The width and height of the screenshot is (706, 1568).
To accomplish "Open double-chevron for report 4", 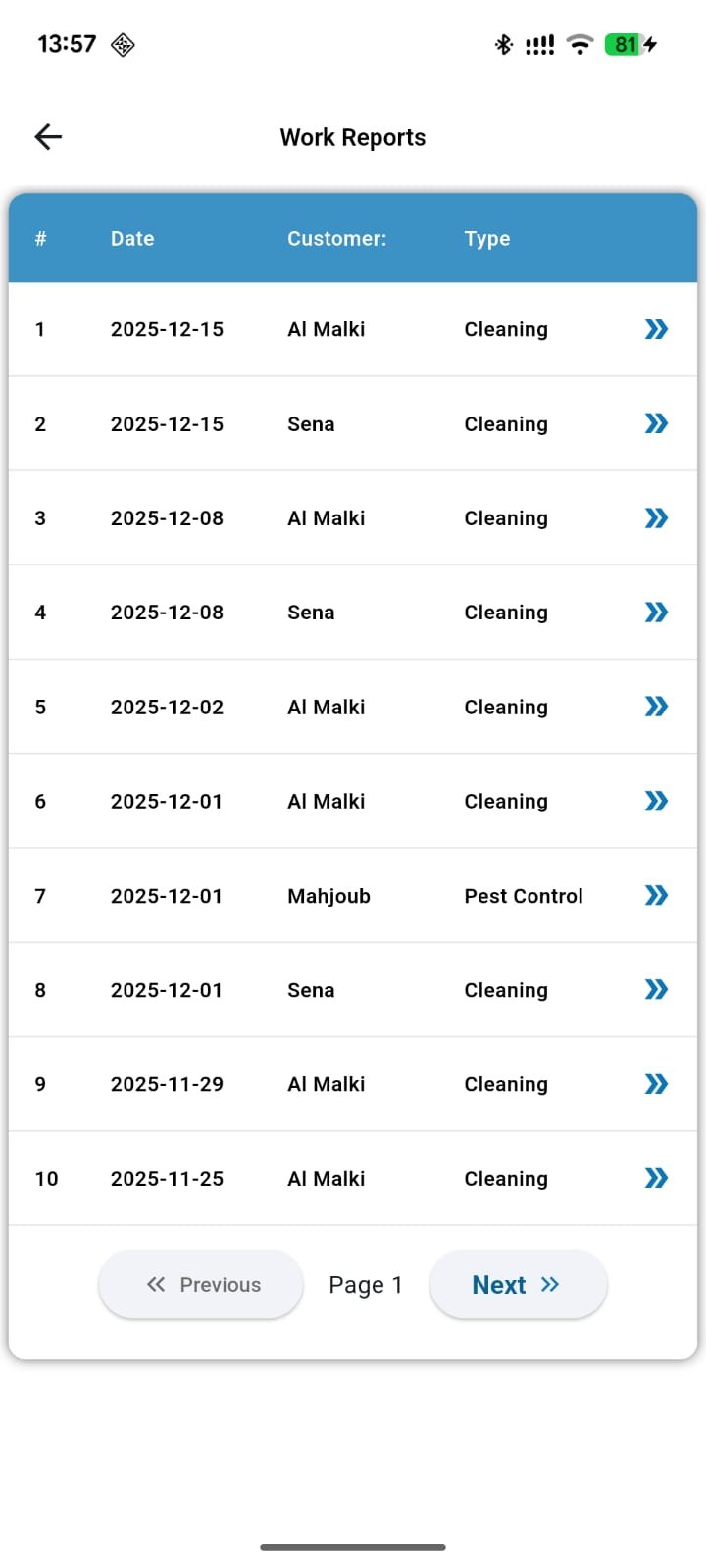I will click(656, 612).
